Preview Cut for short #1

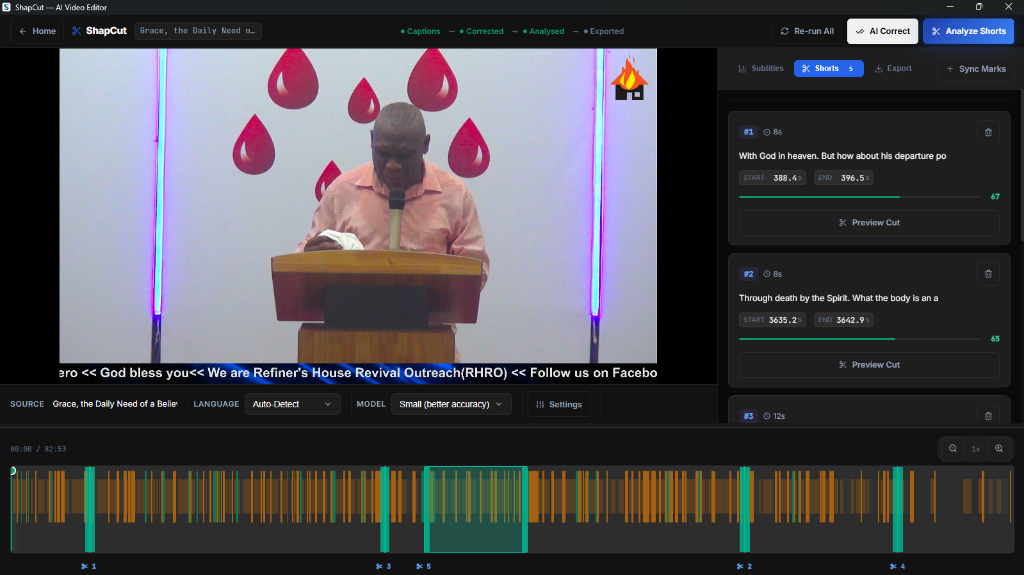pos(869,223)
